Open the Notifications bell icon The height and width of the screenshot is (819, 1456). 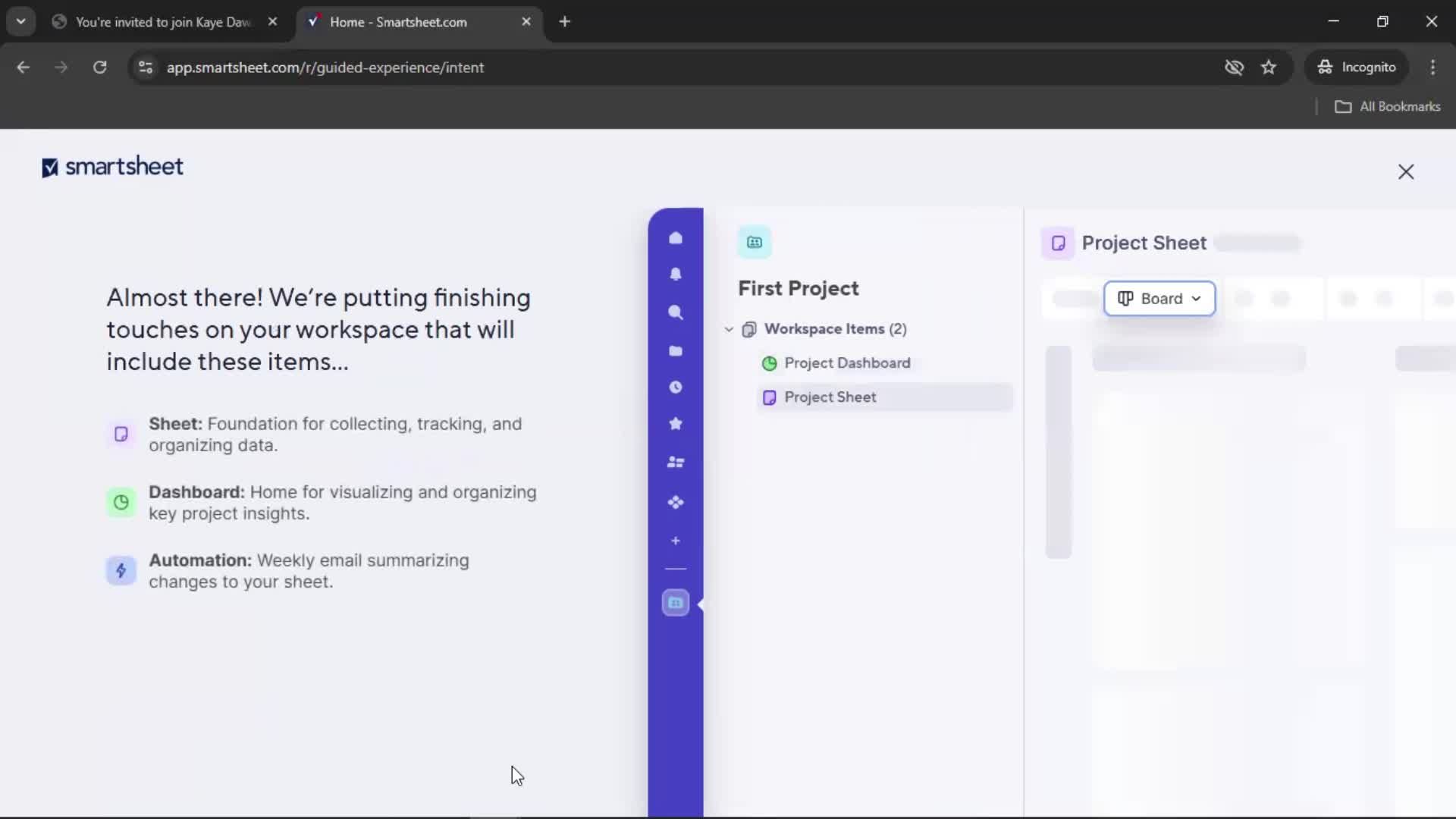(675, 275)
